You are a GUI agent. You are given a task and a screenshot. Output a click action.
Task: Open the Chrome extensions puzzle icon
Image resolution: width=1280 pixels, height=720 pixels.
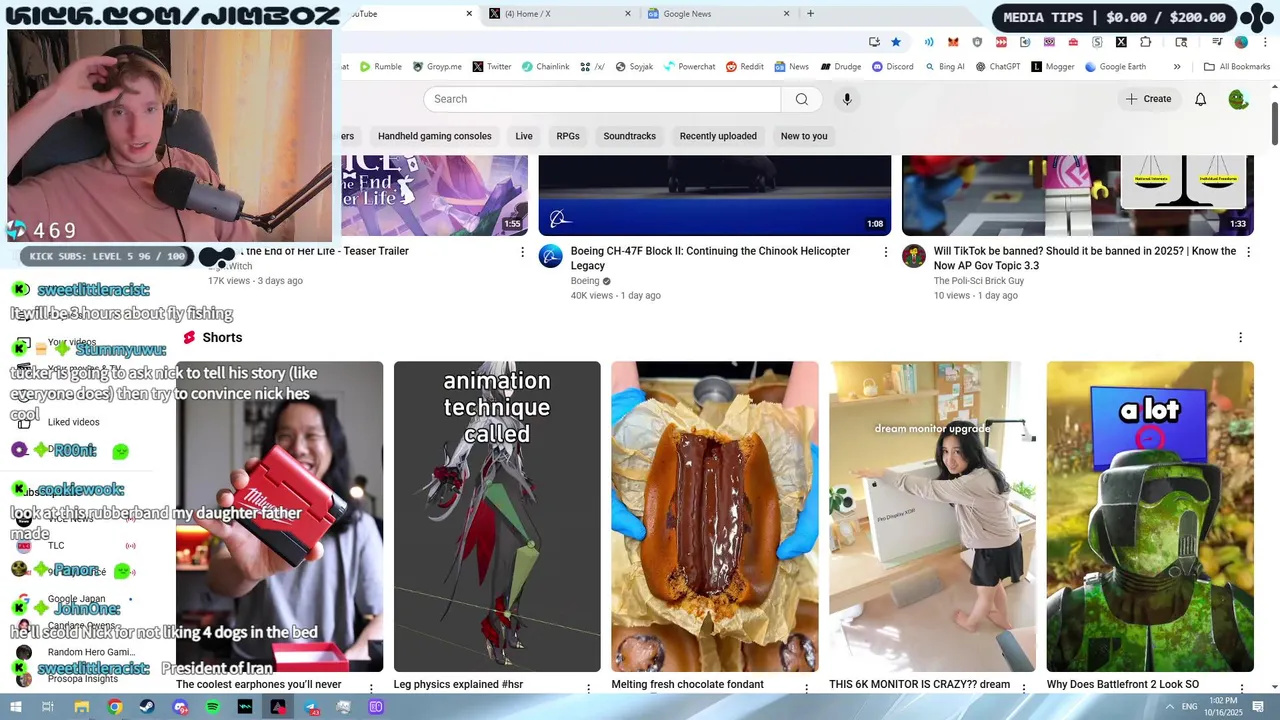[x=1145, y=42]
